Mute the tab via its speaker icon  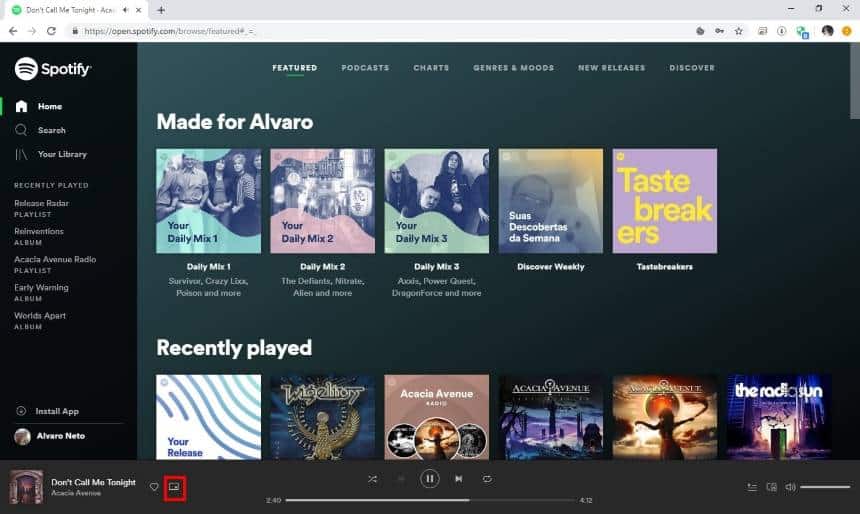pos(126,10)
